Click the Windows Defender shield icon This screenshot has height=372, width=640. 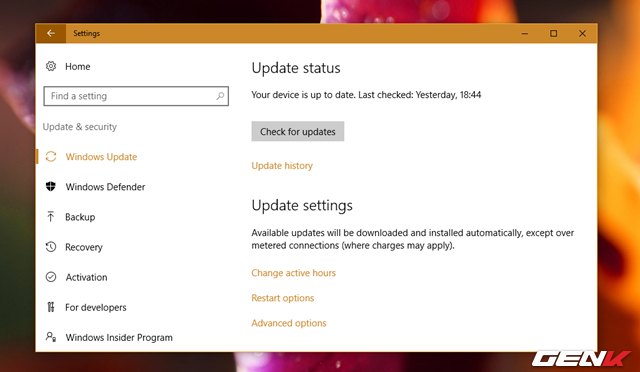pos(51,187)
